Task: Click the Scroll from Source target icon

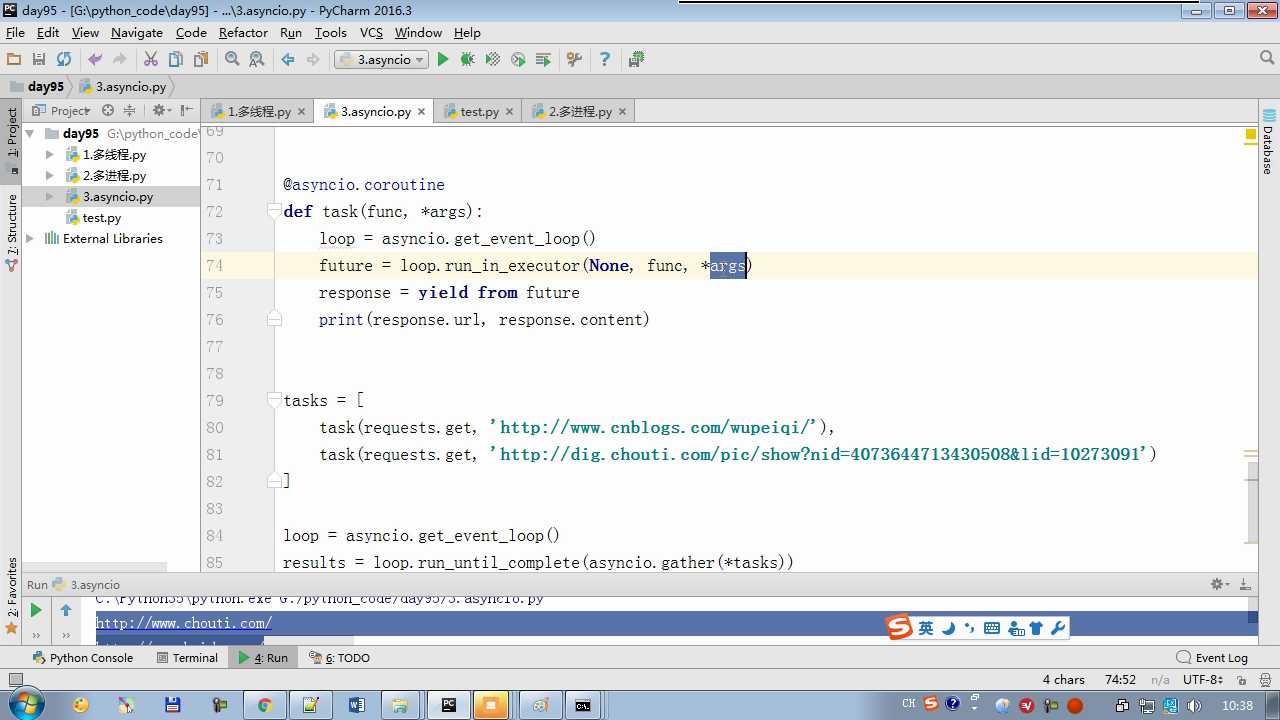Action: 108,111
